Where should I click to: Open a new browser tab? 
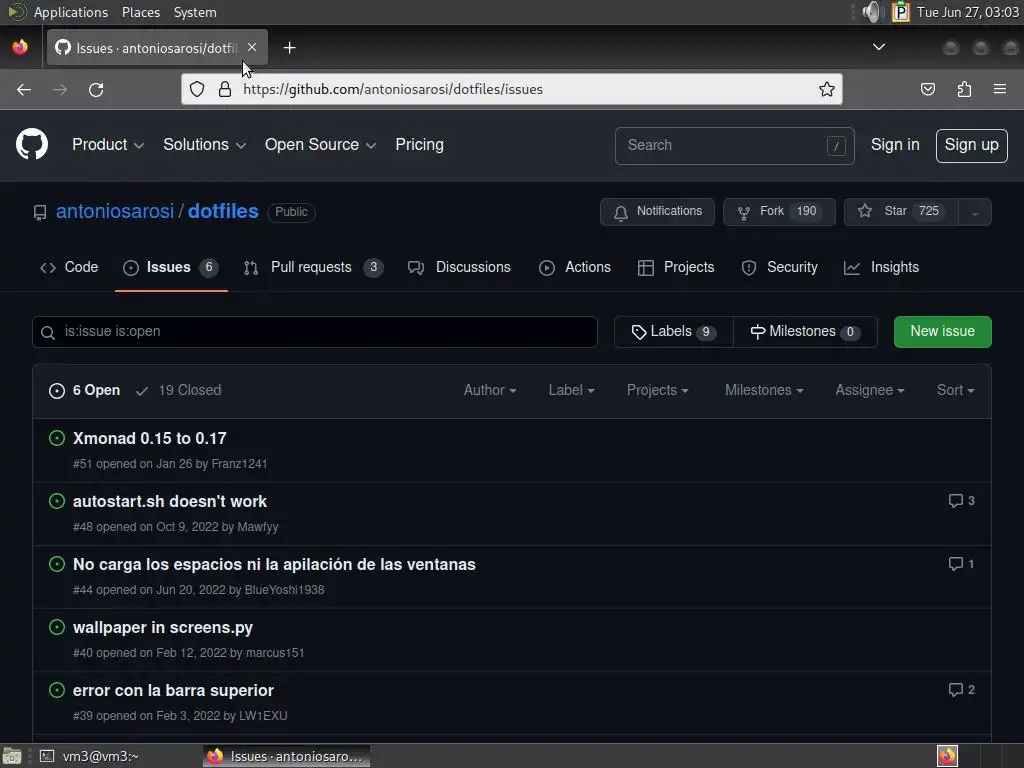click(289, 48)
